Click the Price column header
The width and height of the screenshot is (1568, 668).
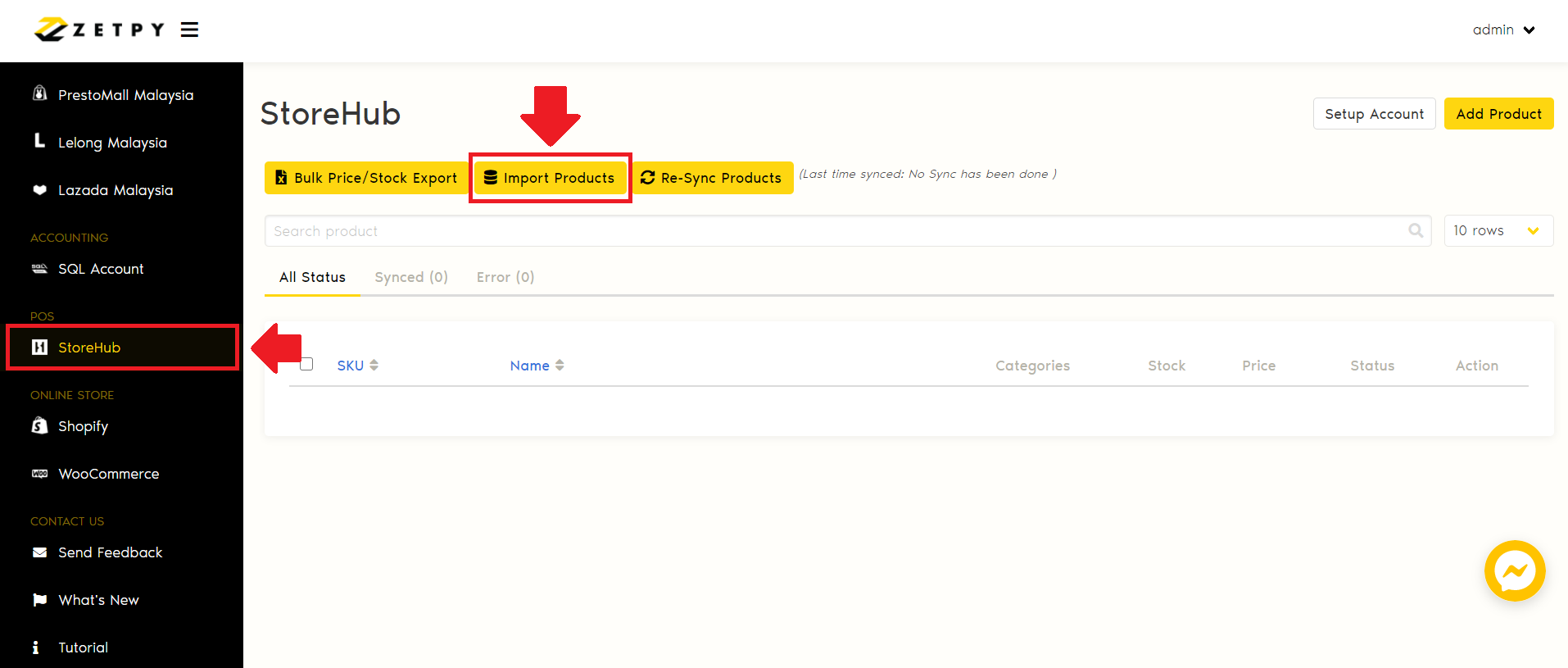(1258, 366)
